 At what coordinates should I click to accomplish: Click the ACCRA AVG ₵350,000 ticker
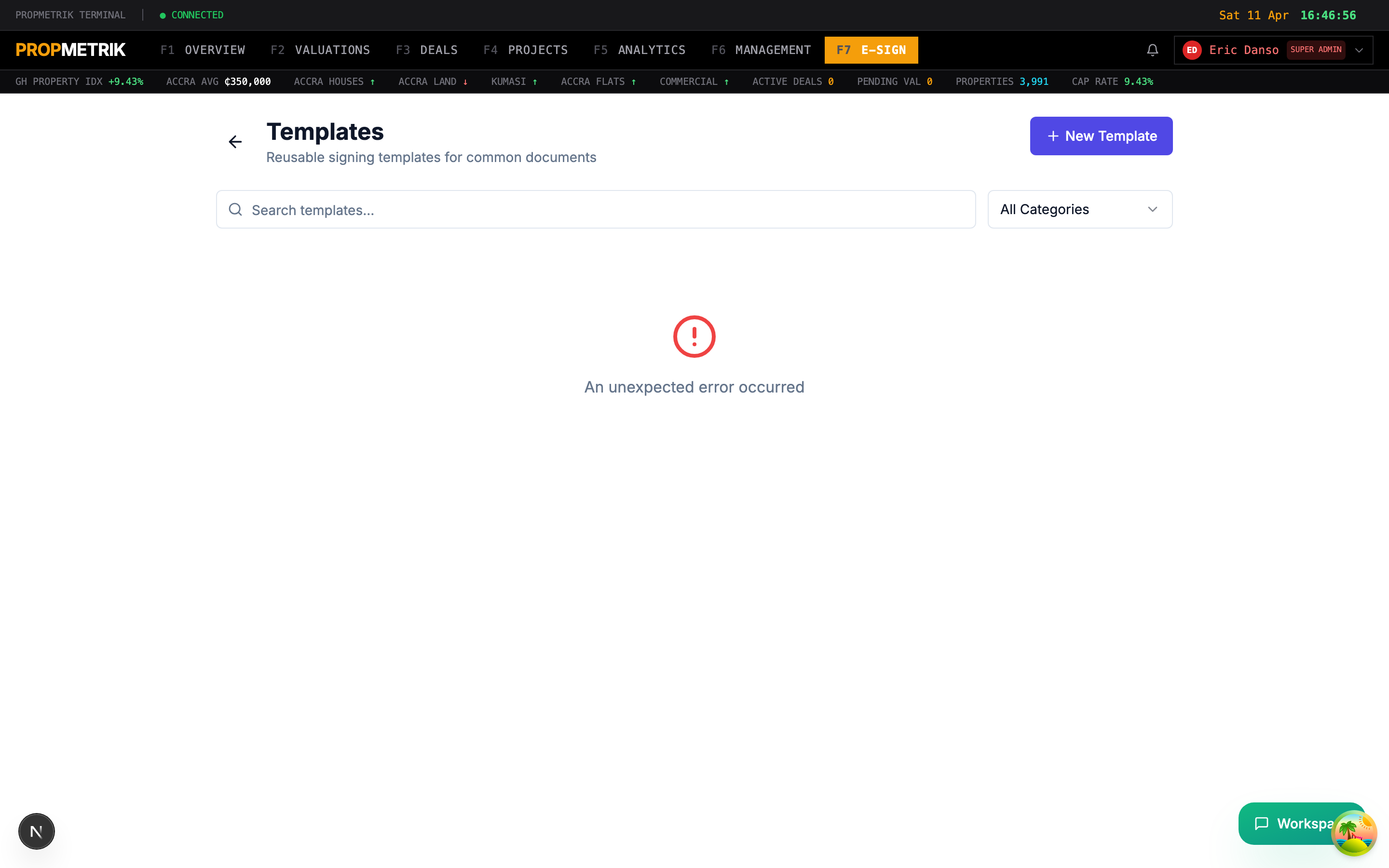coord(218,81)
